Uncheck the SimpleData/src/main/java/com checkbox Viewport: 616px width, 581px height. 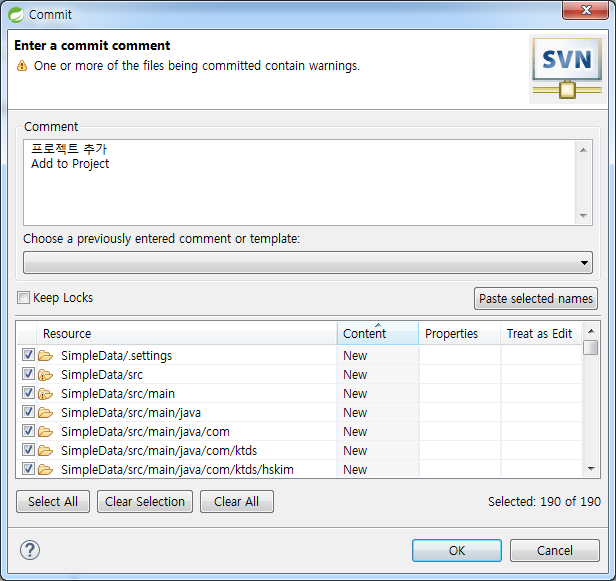[28, 431]
